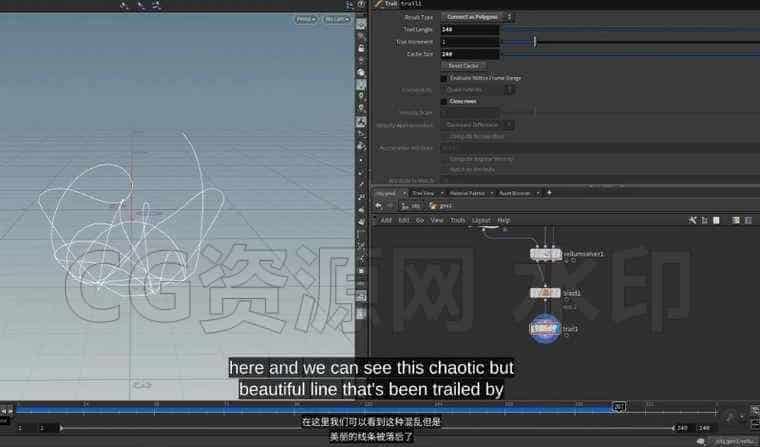This screenshot has width=760, height=447.
Task: Open the network editor Add menu
Action: tap(386, 220)
